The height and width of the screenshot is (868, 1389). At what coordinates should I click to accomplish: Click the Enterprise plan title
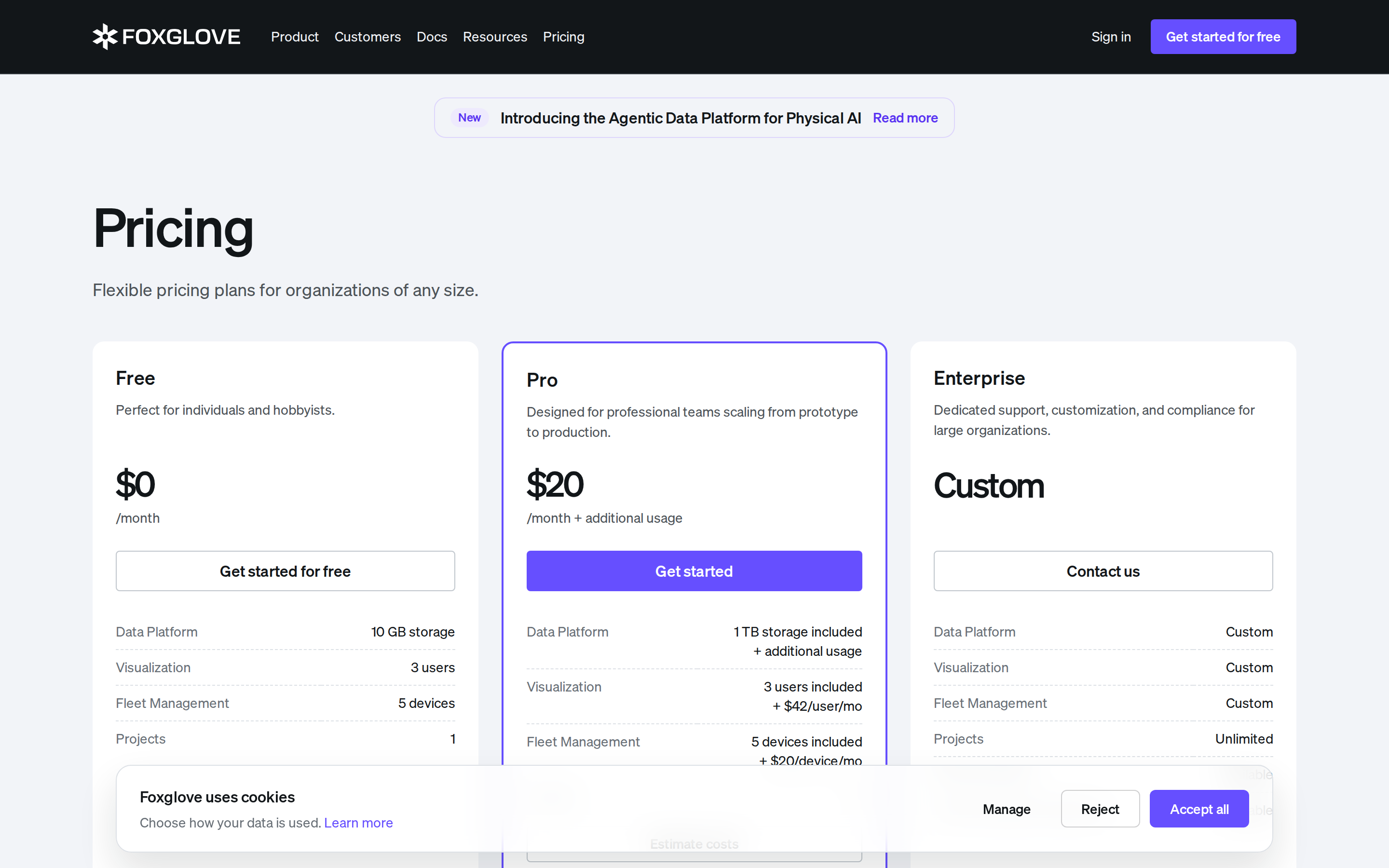click(979, 378)
